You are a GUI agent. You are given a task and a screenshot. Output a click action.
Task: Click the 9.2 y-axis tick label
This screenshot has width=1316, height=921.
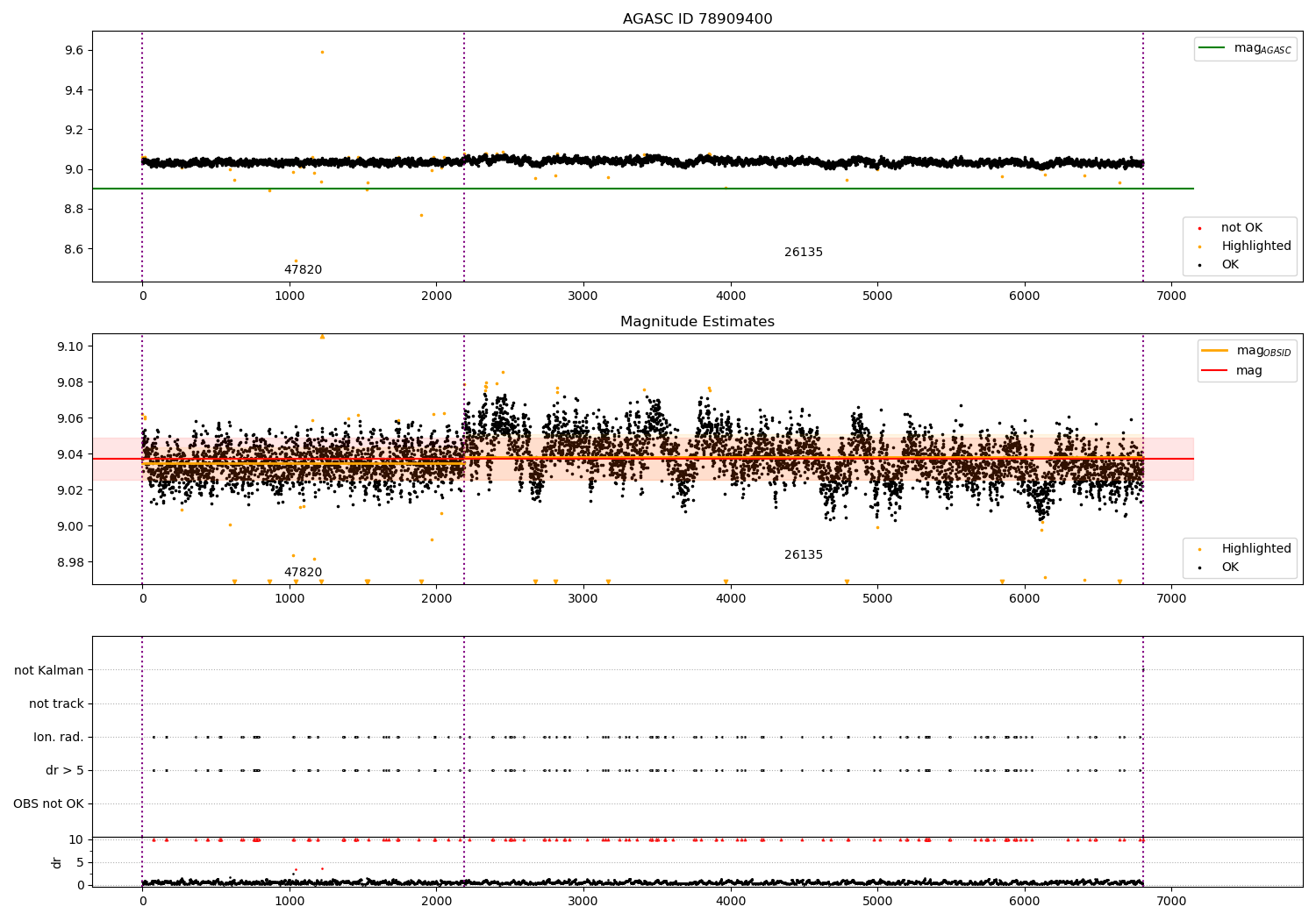(73, 130)
